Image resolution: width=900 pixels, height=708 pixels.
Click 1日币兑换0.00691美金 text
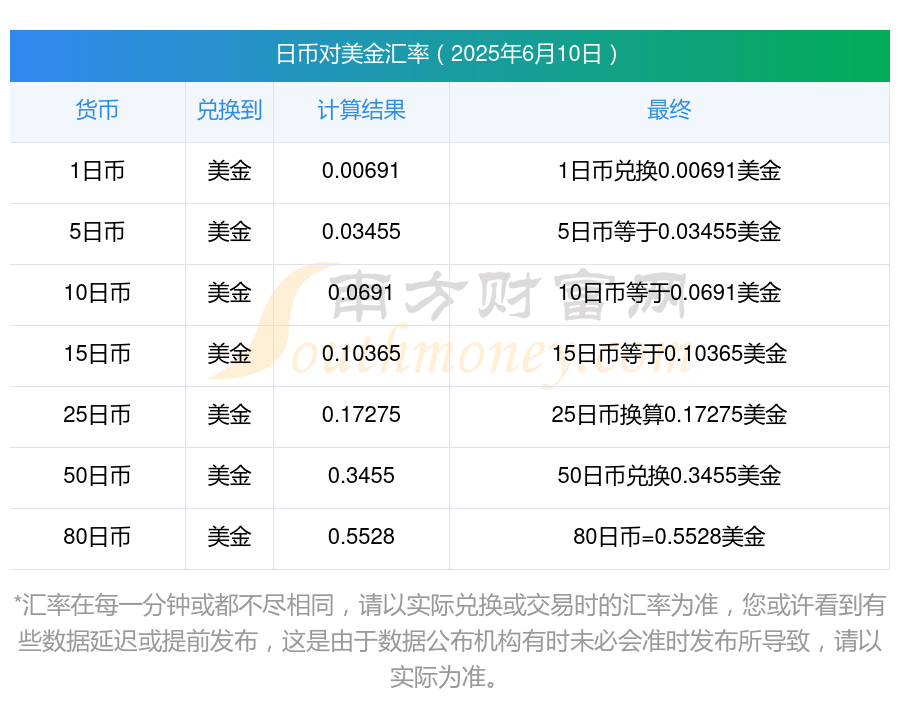tap(669, 171)
